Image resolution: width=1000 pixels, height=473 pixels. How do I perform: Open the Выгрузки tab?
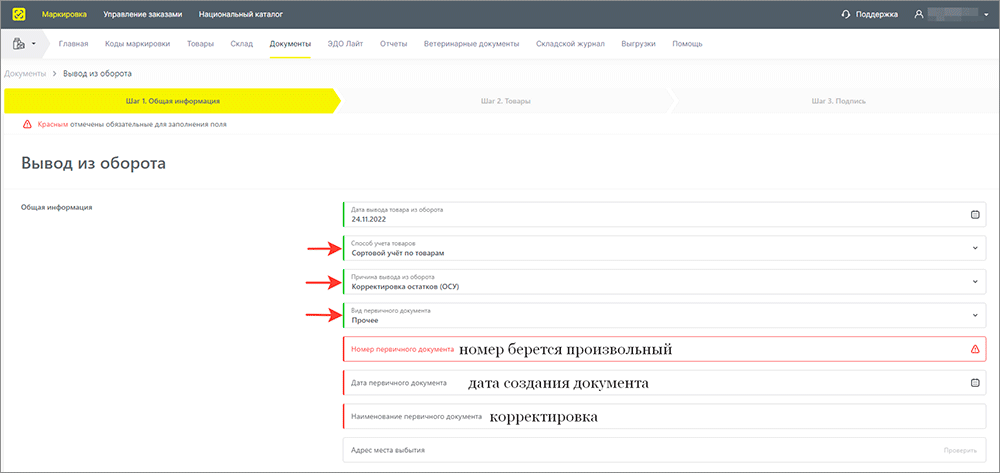pos(638,44)
